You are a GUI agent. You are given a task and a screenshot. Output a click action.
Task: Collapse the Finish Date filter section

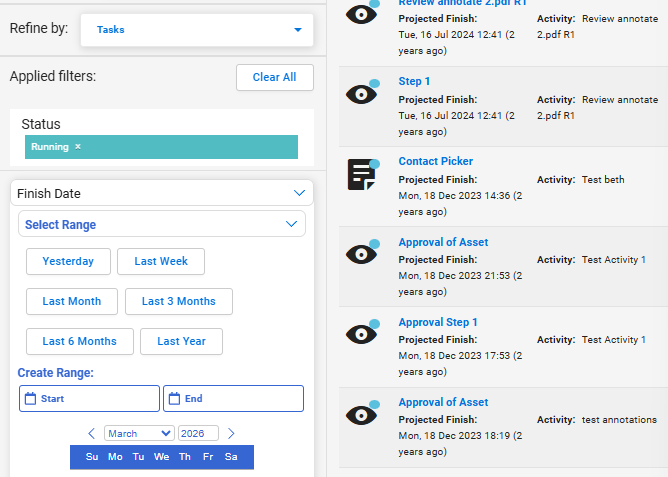tap(299, 193)
